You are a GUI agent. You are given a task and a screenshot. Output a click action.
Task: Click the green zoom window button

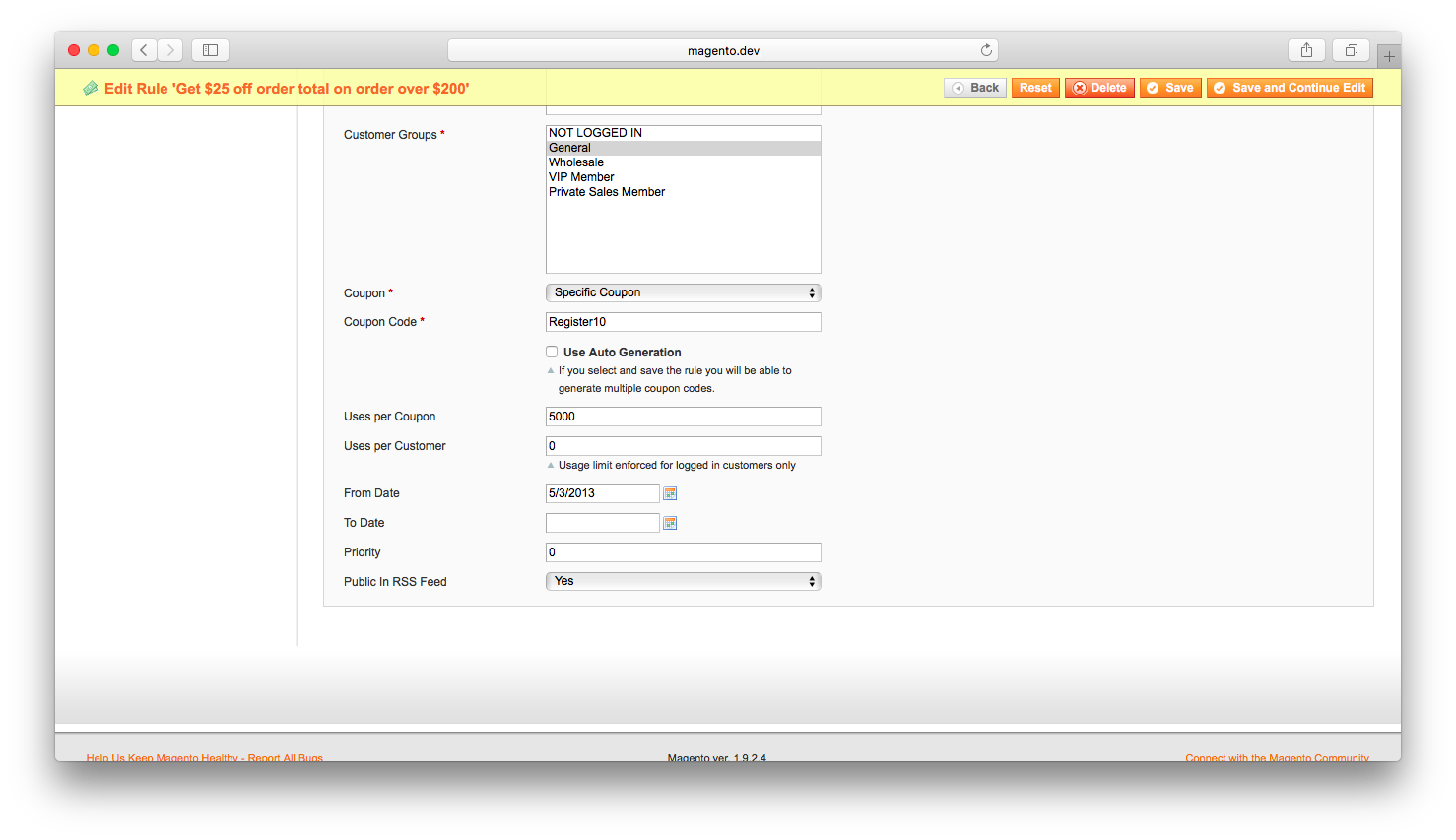(x=113, y=50)
